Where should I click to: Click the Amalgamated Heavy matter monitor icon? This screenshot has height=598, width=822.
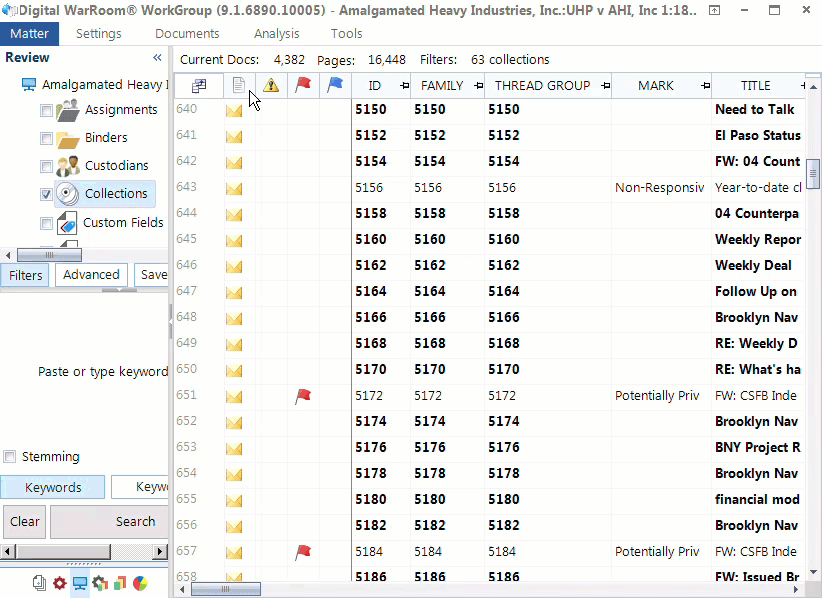(x=29, y=85)
